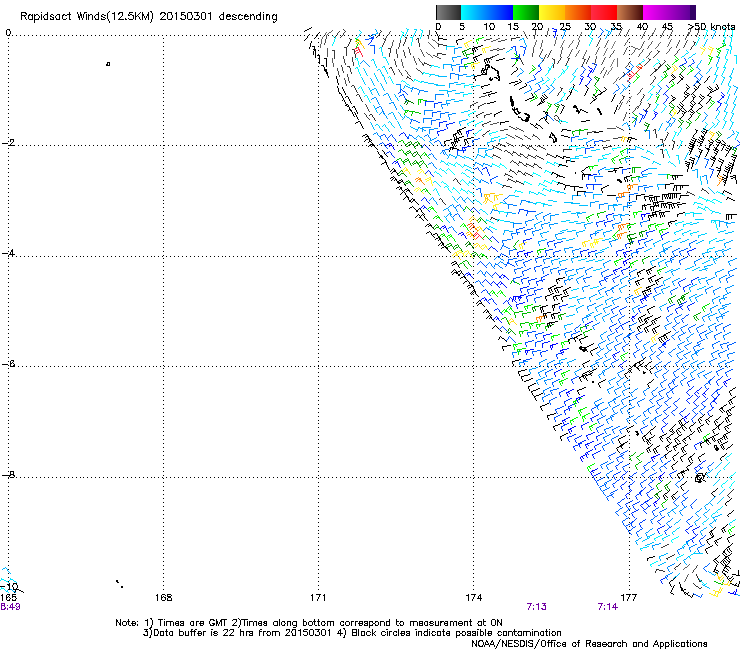
Task: Click the title text 'Rapidscat Winds(12.5KM) 20150301 descending'
Action: click(149, 17)
